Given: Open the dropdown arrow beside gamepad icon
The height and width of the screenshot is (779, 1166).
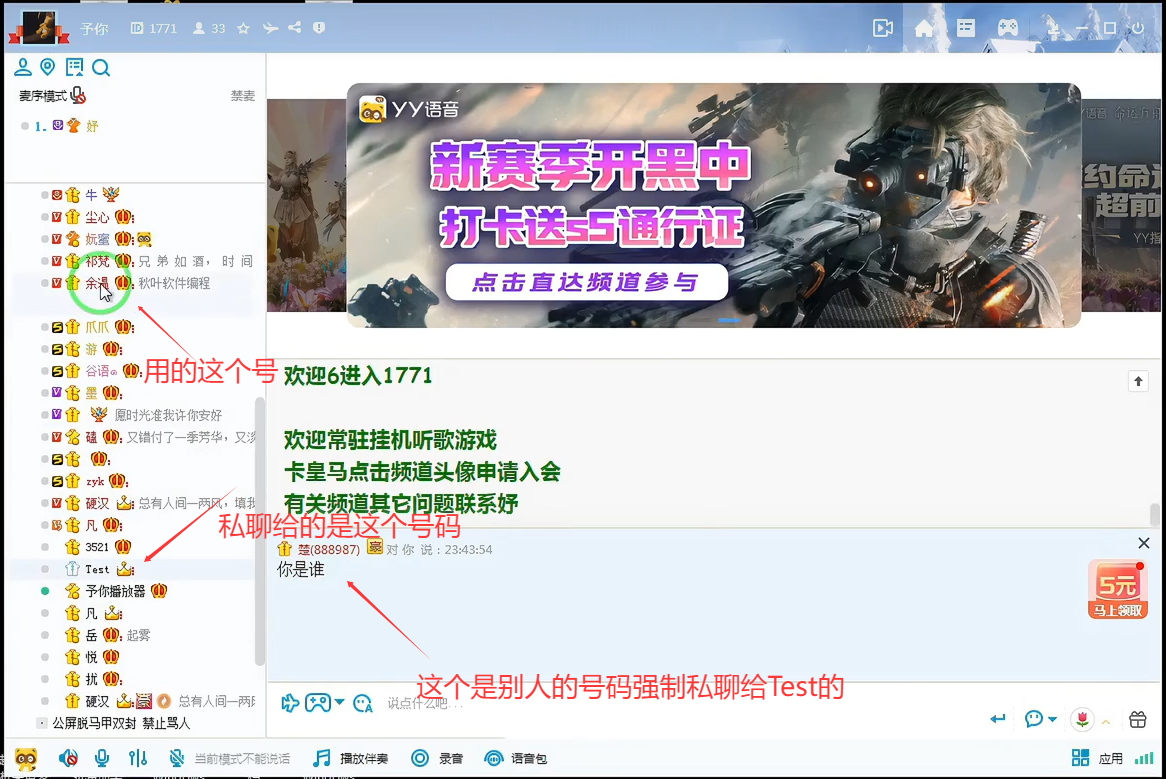Looking at the screenshot, I should pyautogui.click(x=340, y=703).
